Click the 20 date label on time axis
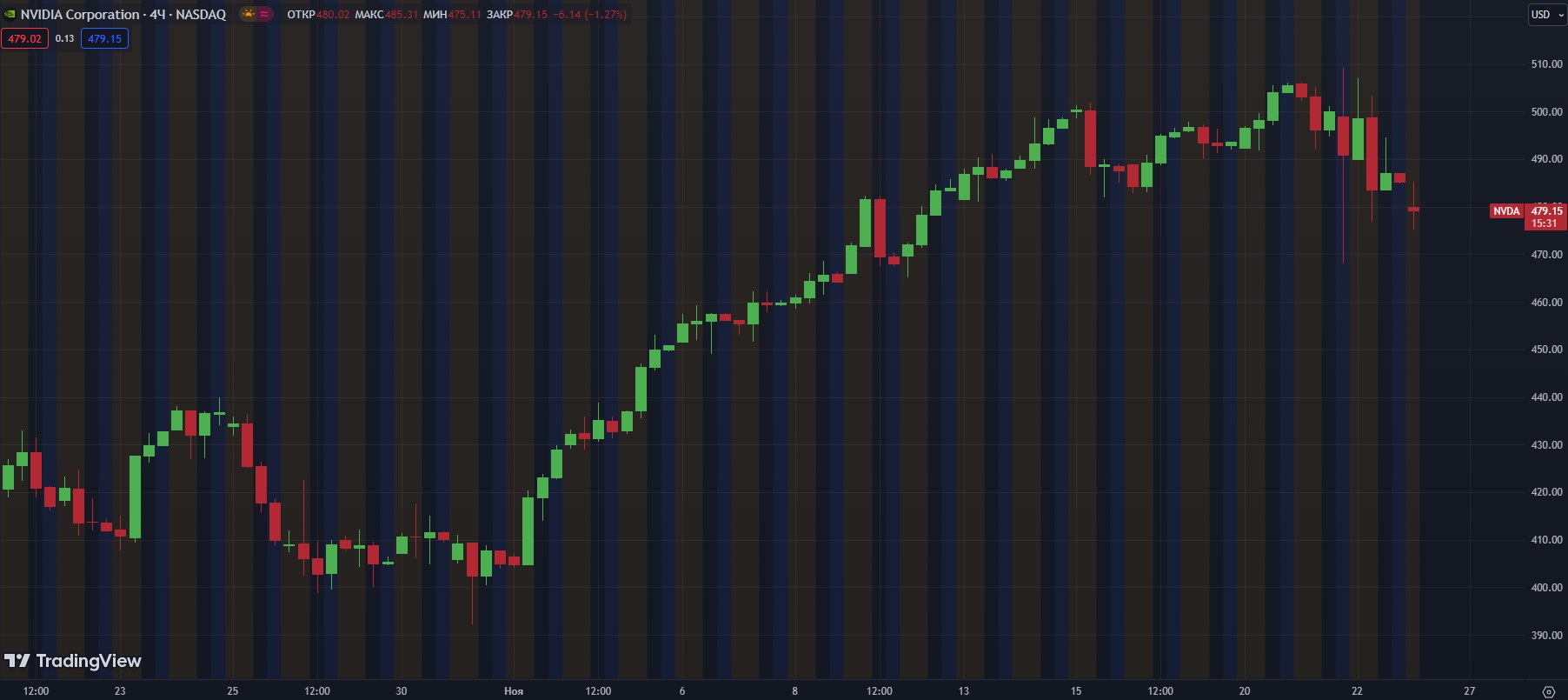1568x700 pixels. pos(1245,691)
